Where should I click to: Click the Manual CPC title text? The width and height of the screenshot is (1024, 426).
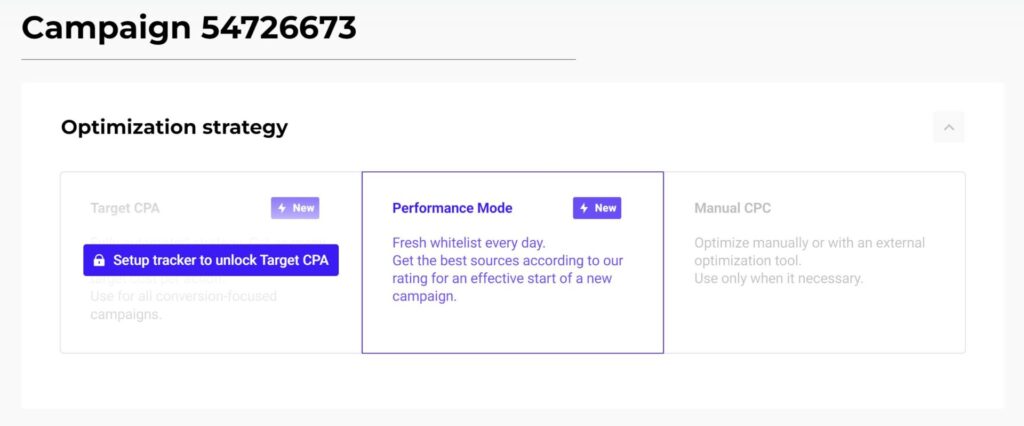[x=733, y=208]
